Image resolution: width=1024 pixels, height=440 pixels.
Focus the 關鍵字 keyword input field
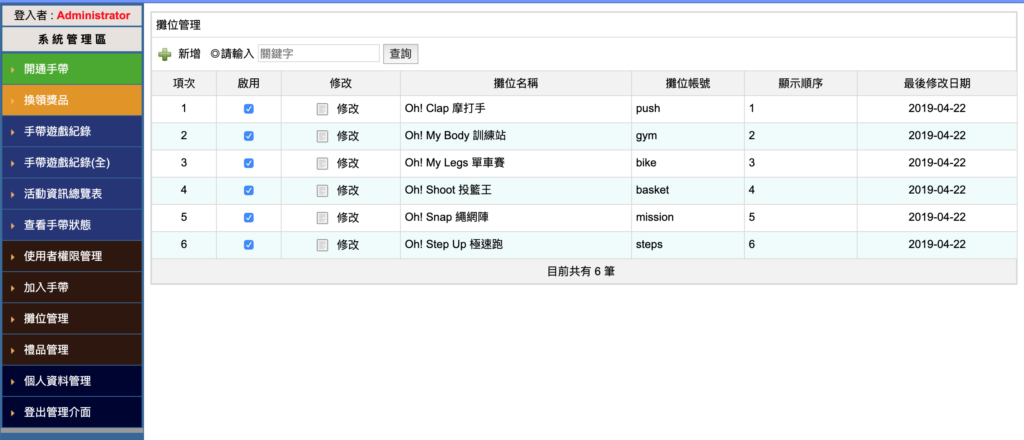[319, 54]
